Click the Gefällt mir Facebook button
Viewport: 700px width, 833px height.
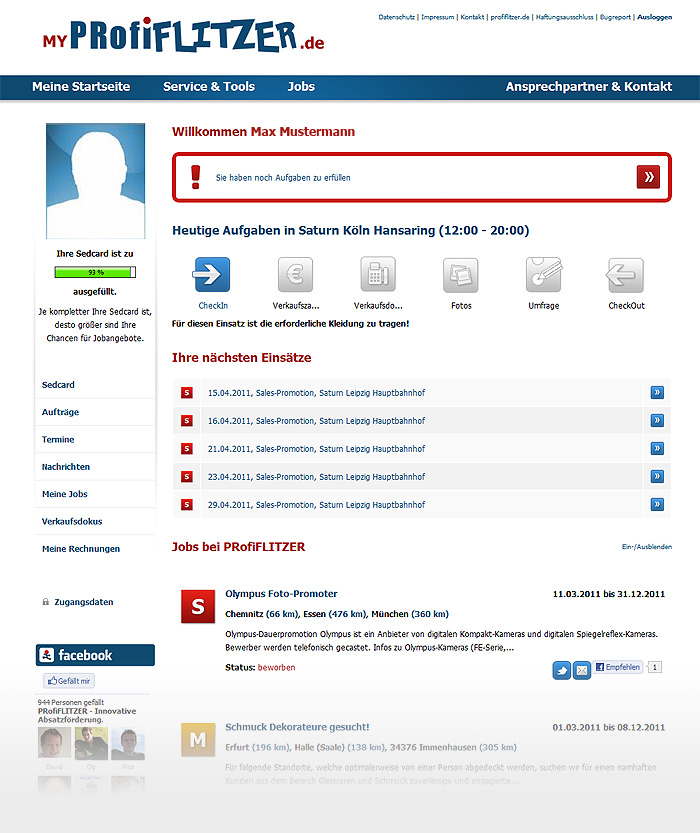coord(69,681)
